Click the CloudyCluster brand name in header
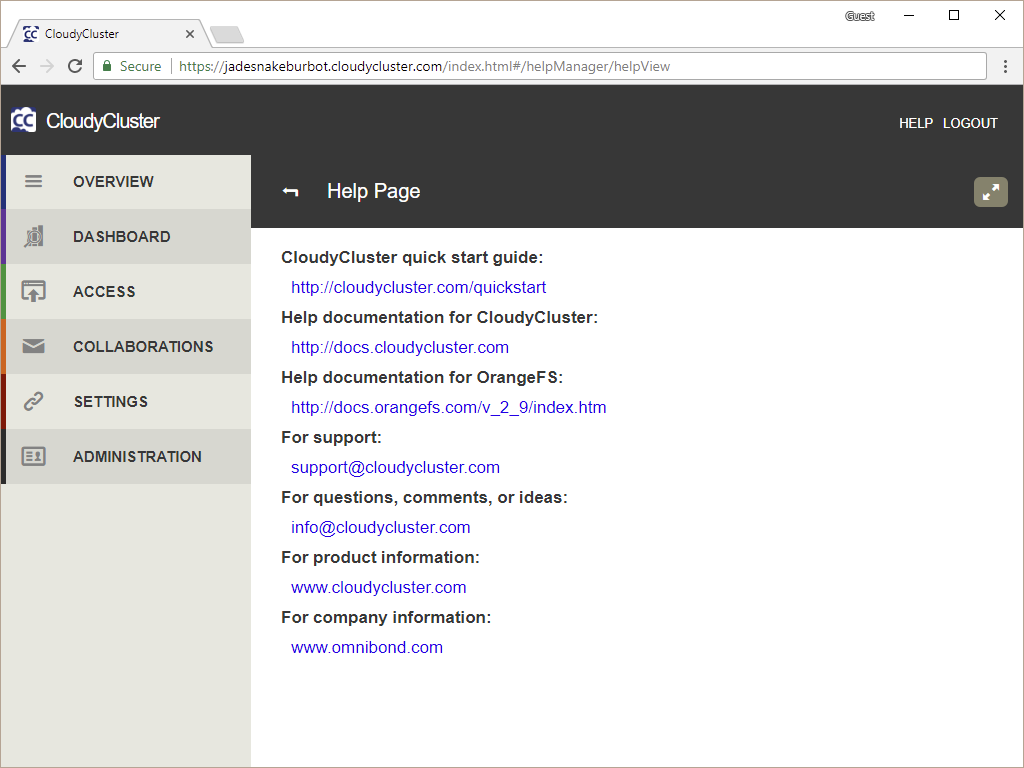Screen dimensions: 1024x768 click(103, 121)
